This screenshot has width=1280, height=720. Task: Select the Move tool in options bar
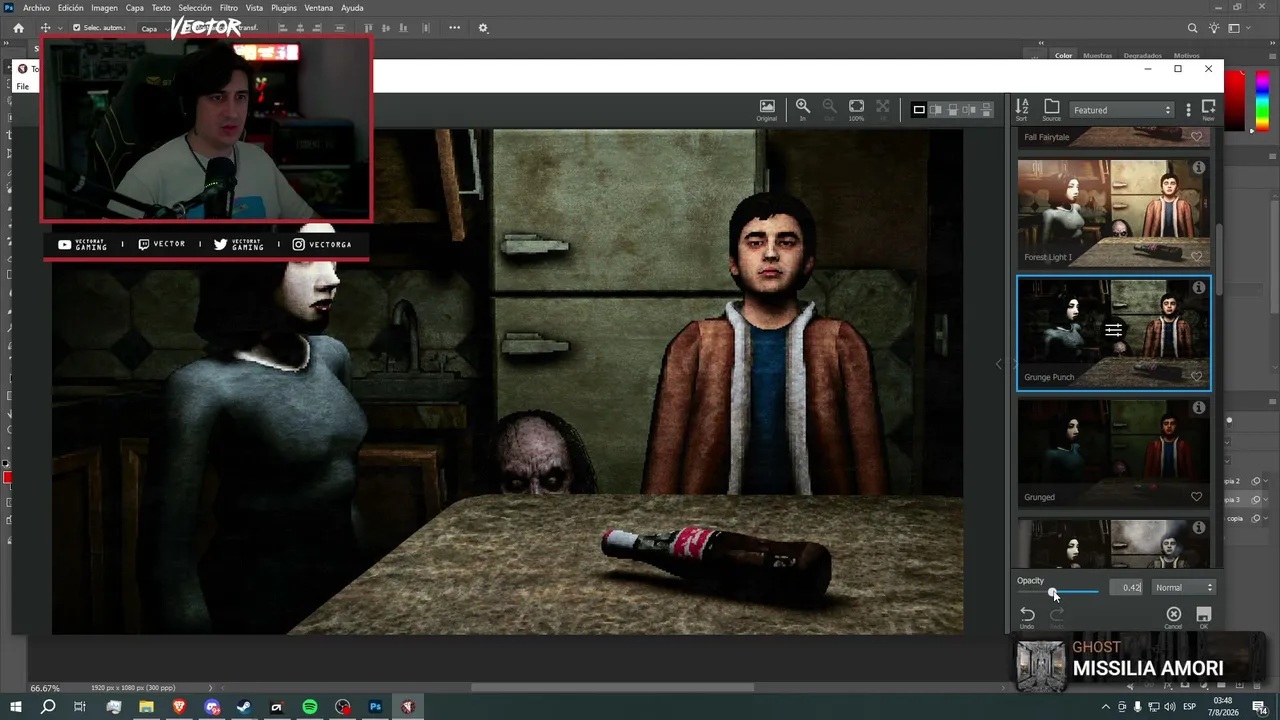pyautogui.click(x=45, y=28)
